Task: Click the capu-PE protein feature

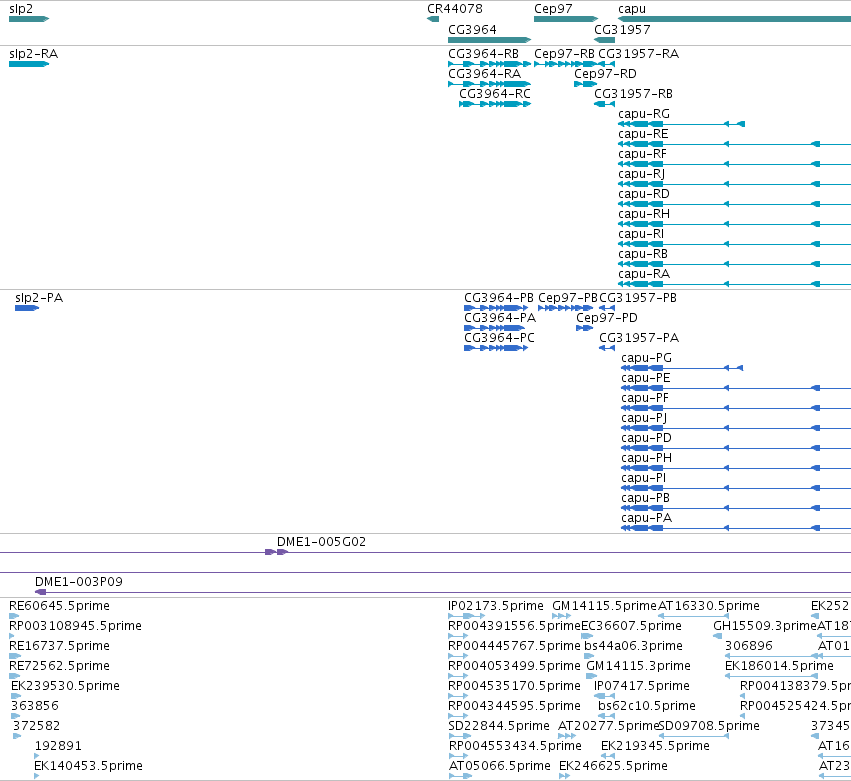Action: pos(736,389)
